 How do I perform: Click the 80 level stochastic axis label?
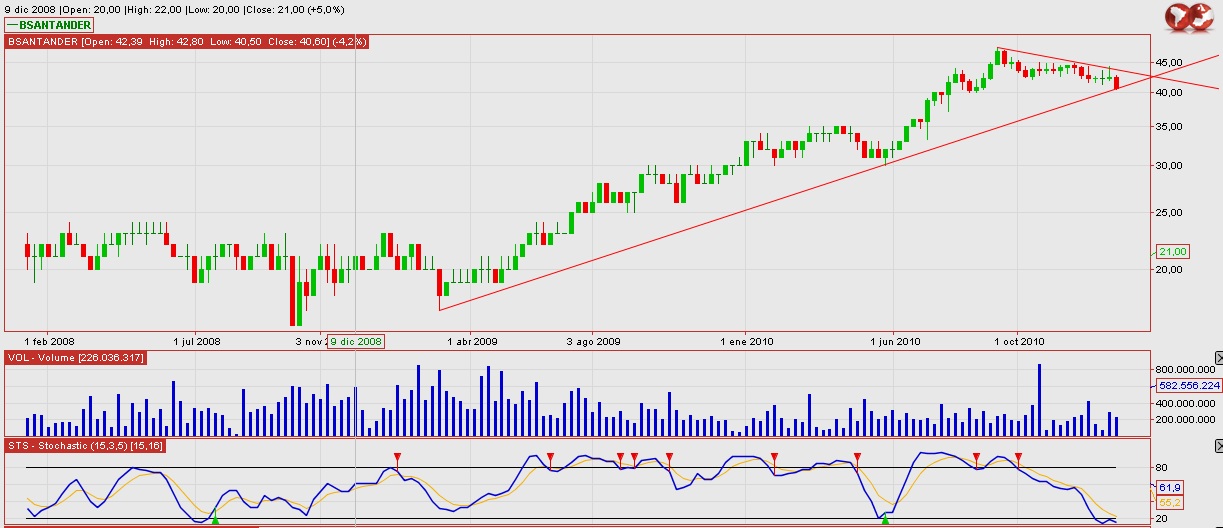point(1161,468)
